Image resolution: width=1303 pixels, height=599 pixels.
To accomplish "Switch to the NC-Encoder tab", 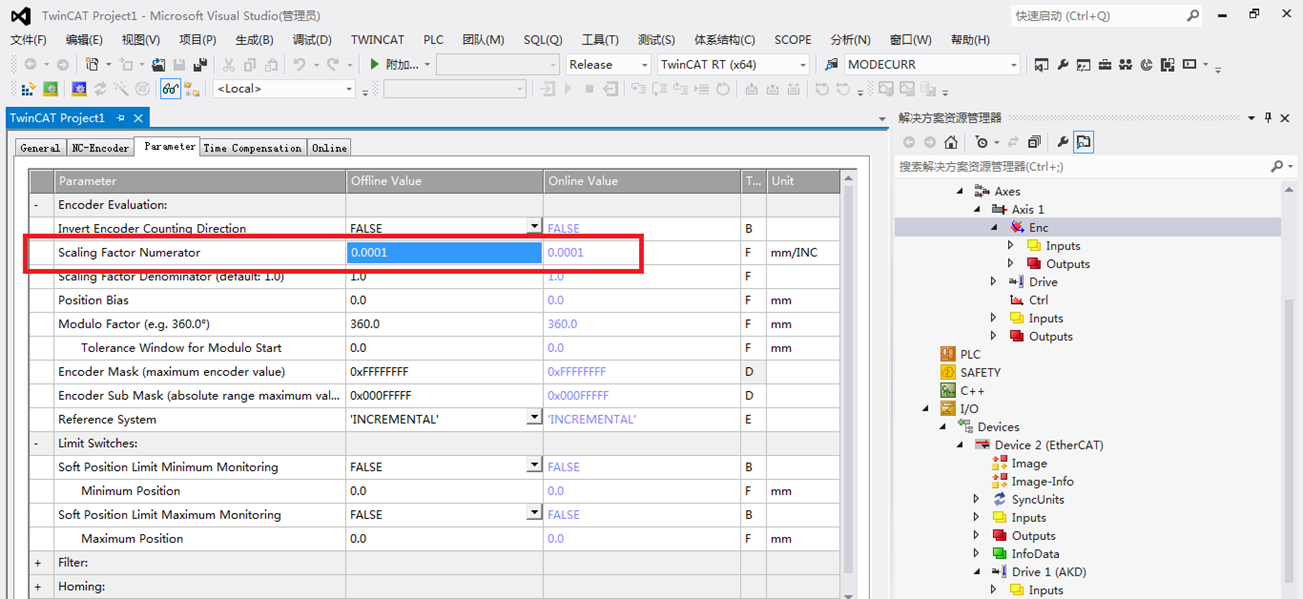I will click(x=100, y=148).
